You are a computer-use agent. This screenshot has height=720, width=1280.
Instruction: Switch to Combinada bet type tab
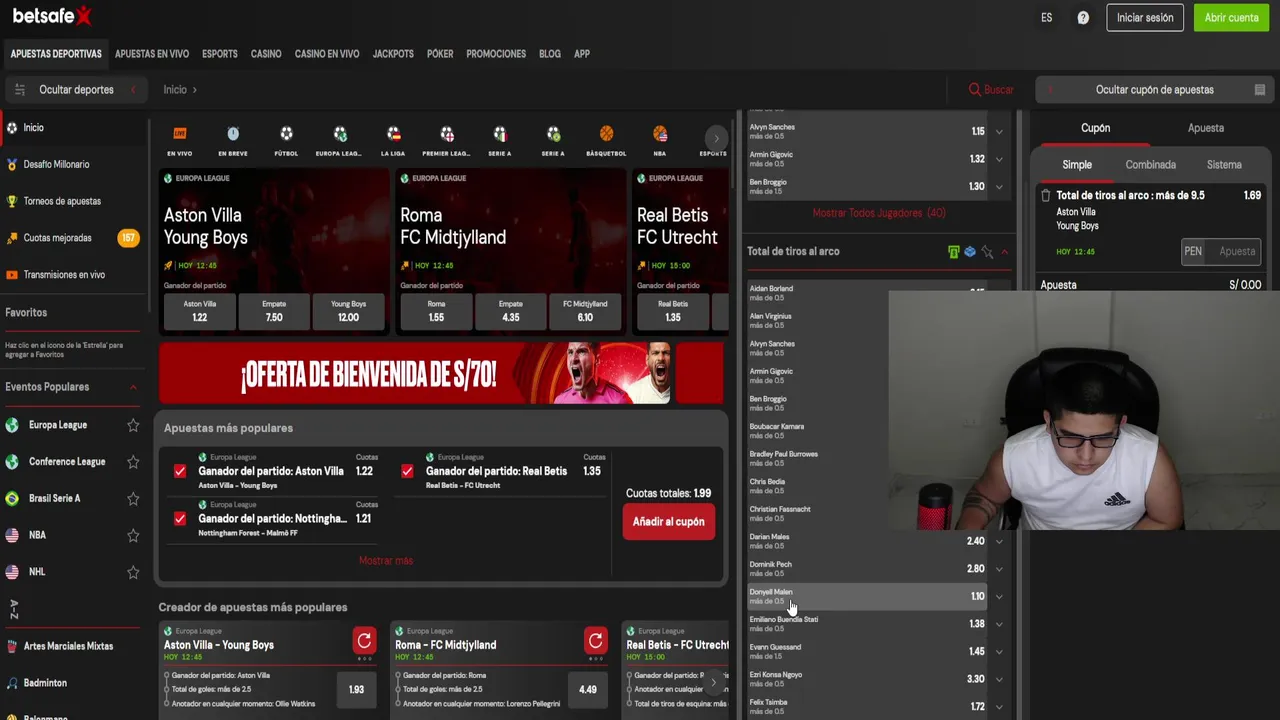pos(1150,165)
